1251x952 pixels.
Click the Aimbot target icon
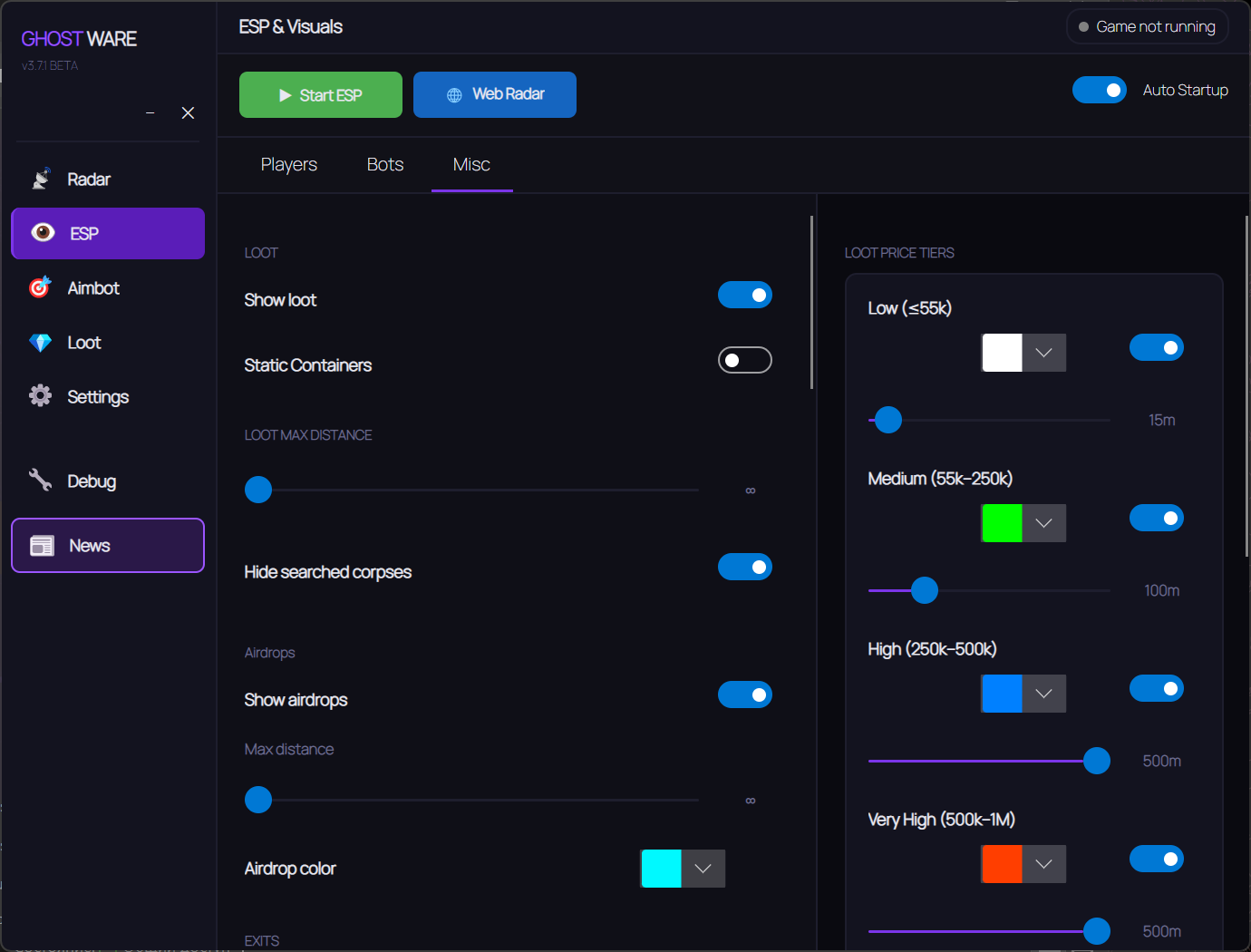(x=40, y=287)
